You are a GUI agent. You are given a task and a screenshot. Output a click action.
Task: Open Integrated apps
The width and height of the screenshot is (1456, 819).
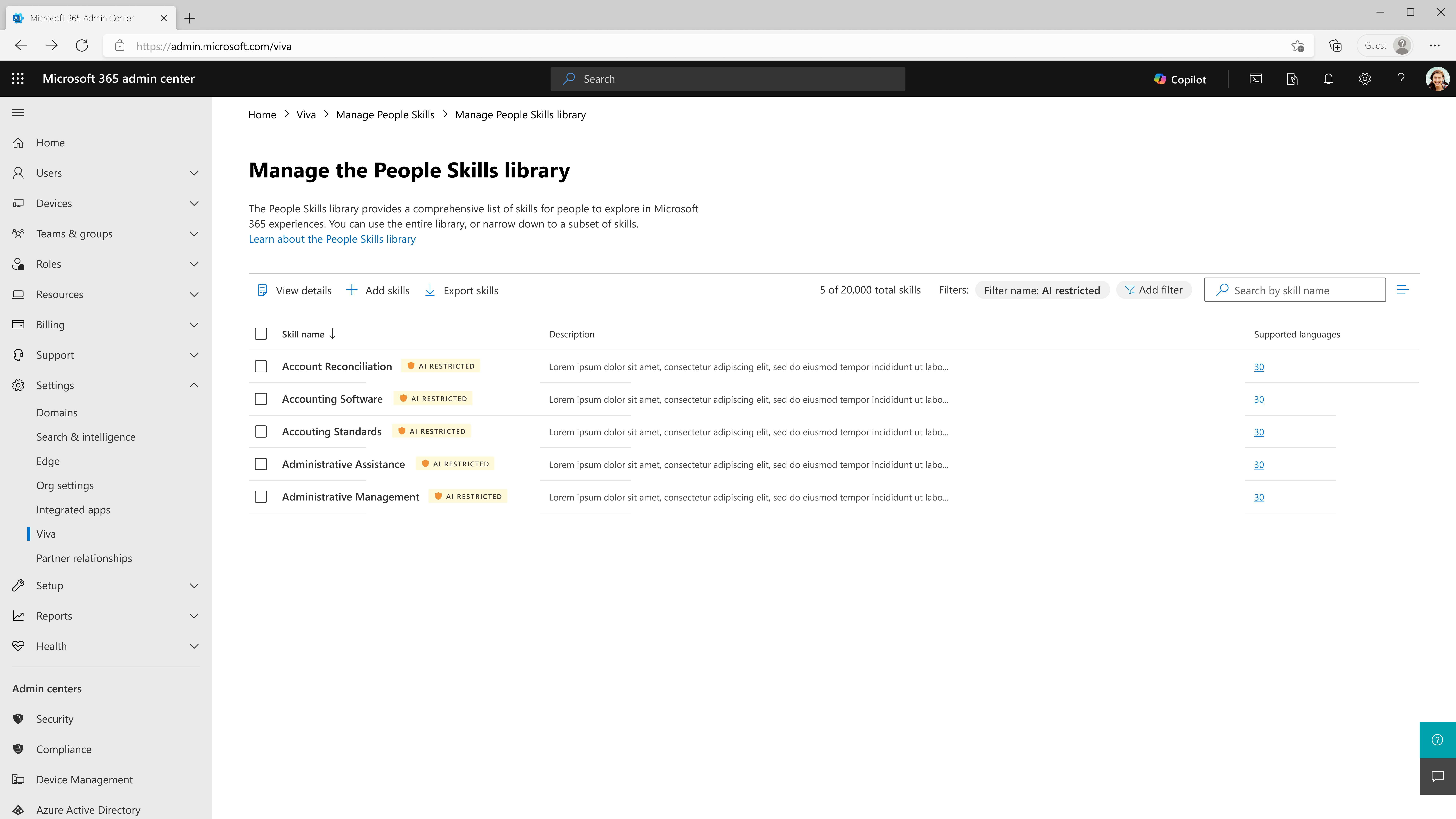click(x=74, y=510)
